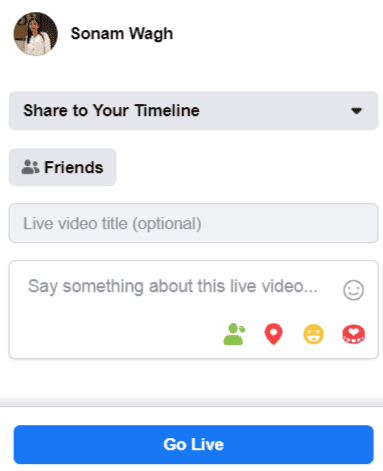Select the Share to Your Timeline label text
The image size is (383, 471).
111,110
